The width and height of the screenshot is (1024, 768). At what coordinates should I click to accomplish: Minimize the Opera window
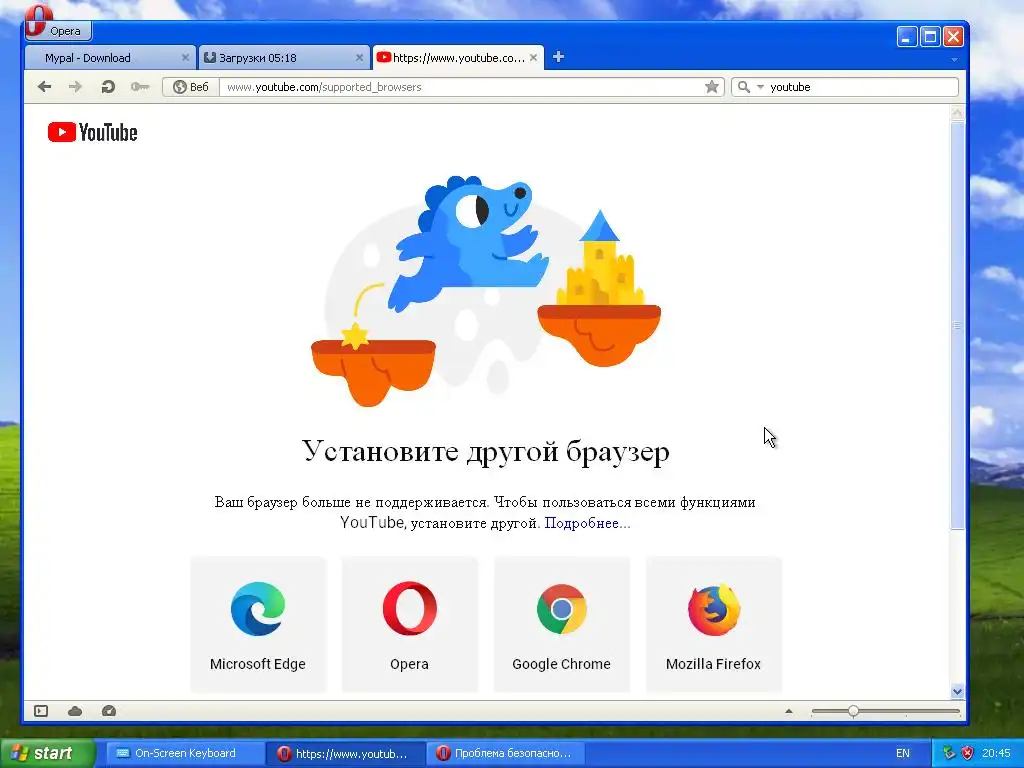(906, 37)
